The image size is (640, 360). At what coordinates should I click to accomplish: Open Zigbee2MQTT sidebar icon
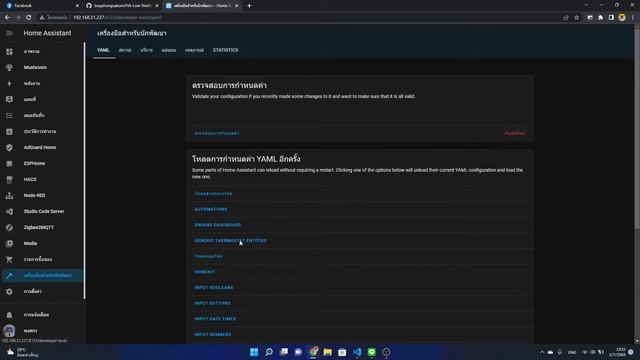coord(9,227)
